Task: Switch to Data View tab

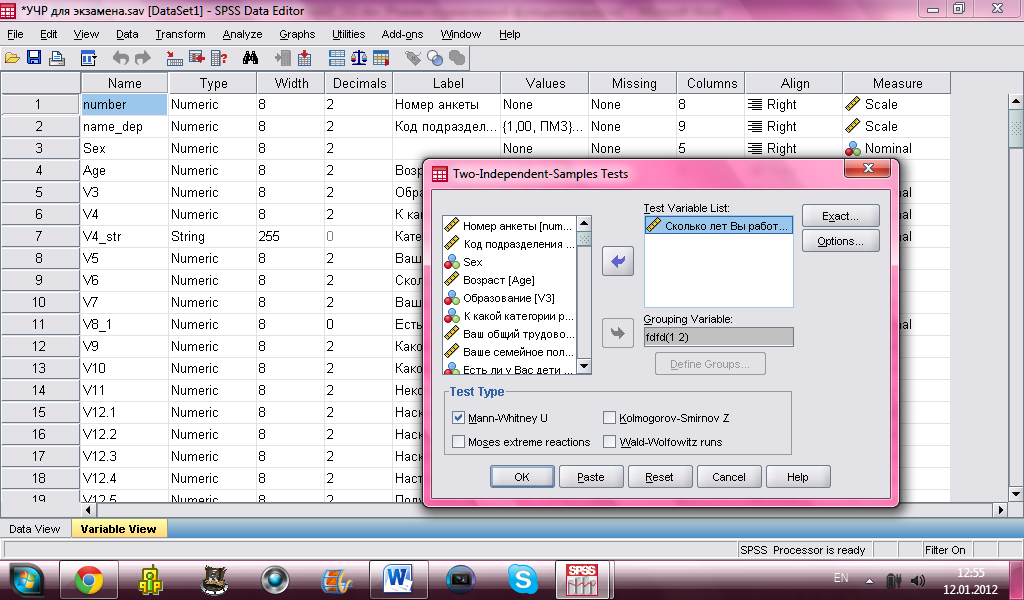Action: (x=35, y=529)
